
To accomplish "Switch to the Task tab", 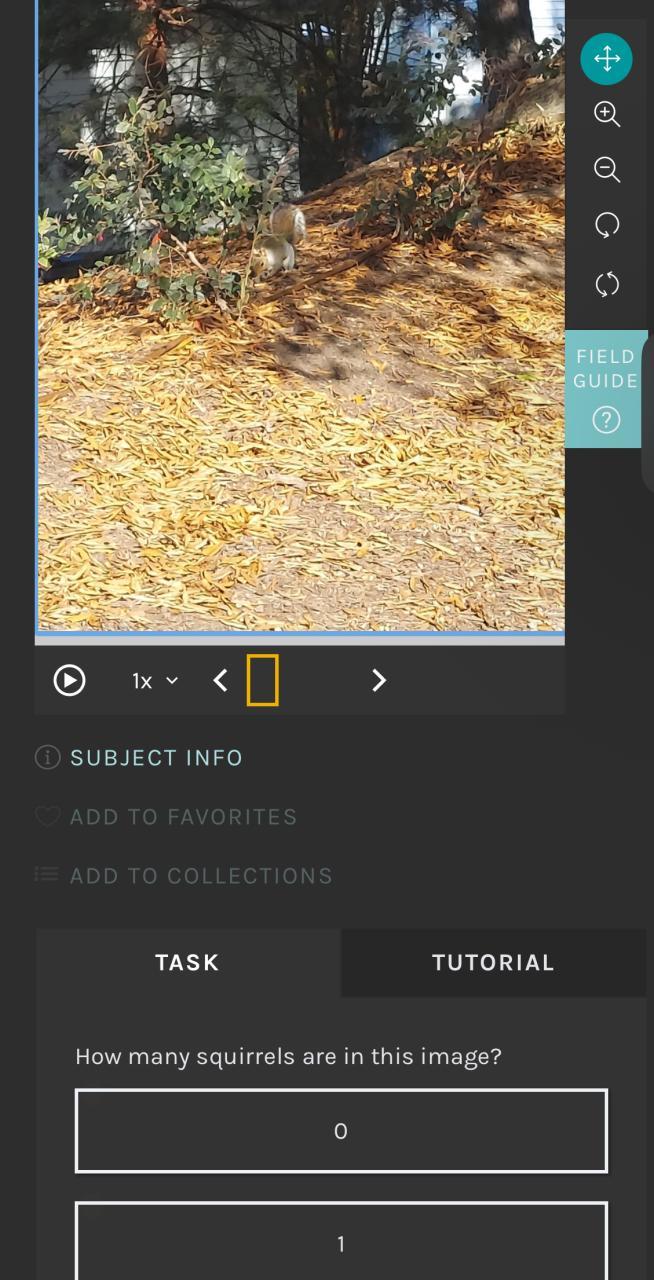I will tap(188, 963).
